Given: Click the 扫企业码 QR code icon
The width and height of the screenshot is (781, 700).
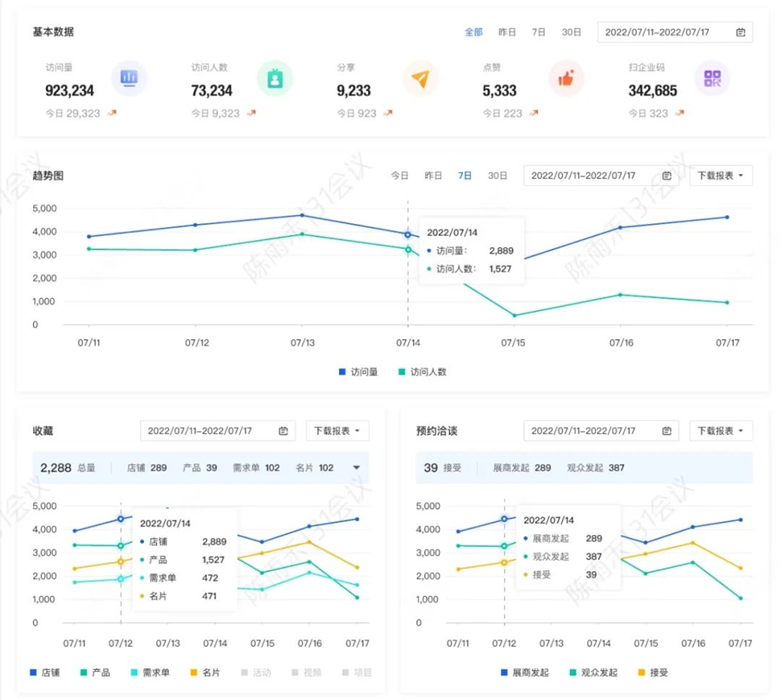Looking at the screenshot, I should 712,78.
